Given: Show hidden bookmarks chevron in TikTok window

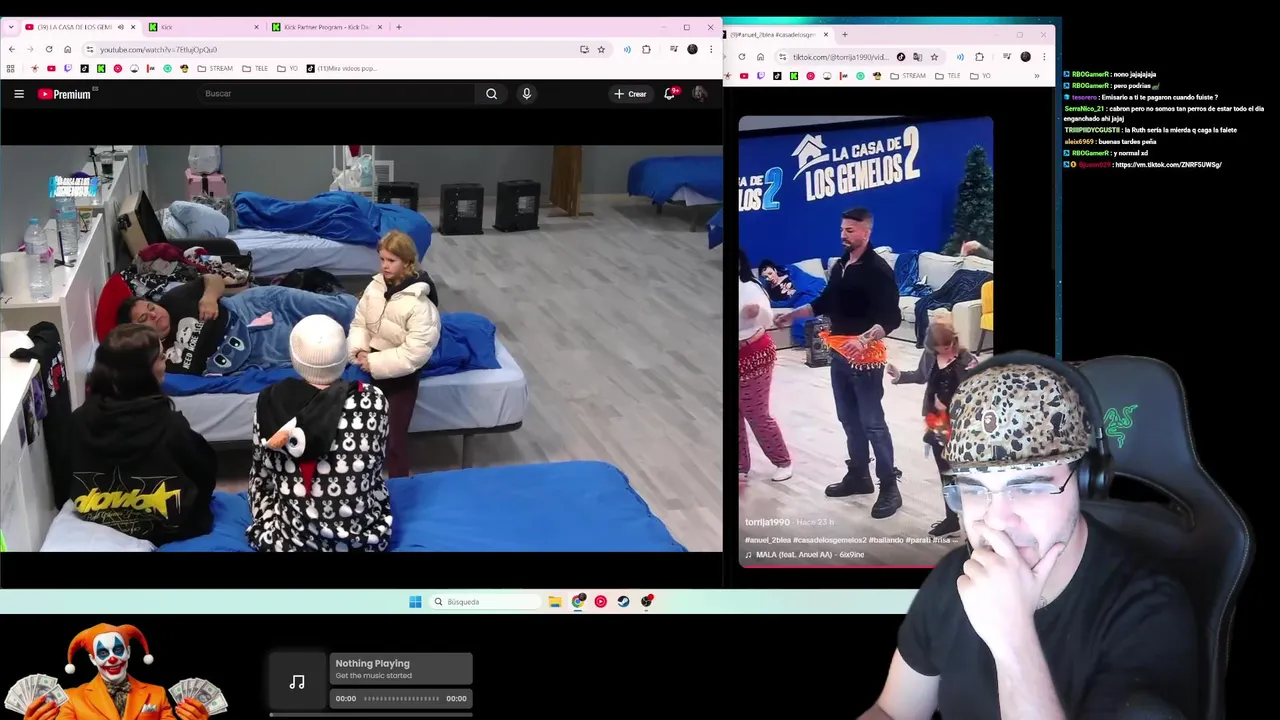Looking at the screenshot, I should 1036,76.
